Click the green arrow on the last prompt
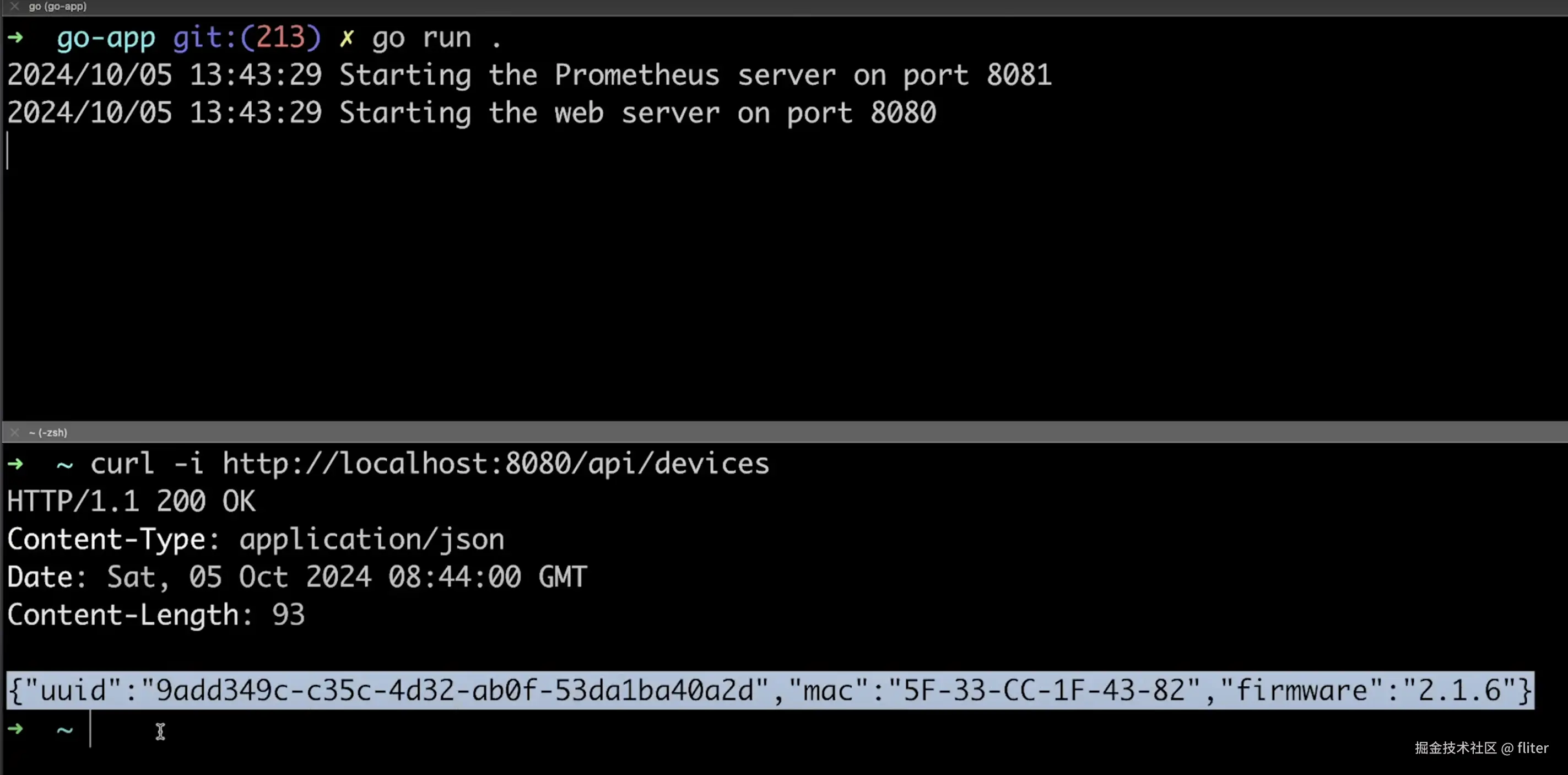 16,729
